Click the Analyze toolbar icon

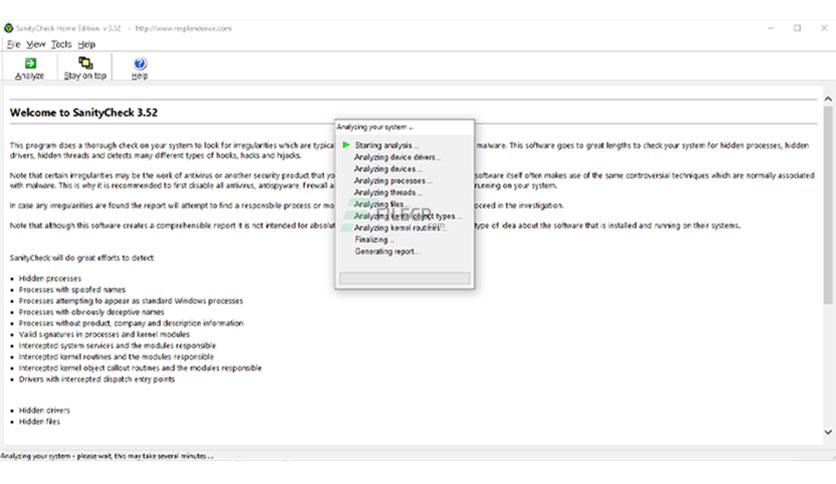pos(30,63)
